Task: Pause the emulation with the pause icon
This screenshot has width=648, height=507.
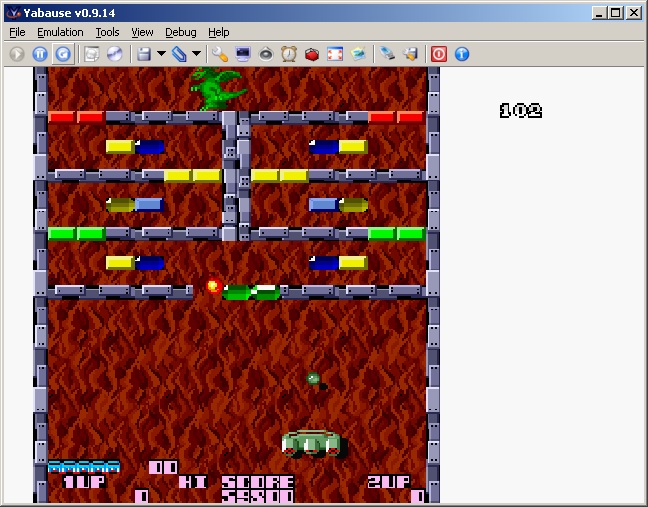Action: pos(40,54)
